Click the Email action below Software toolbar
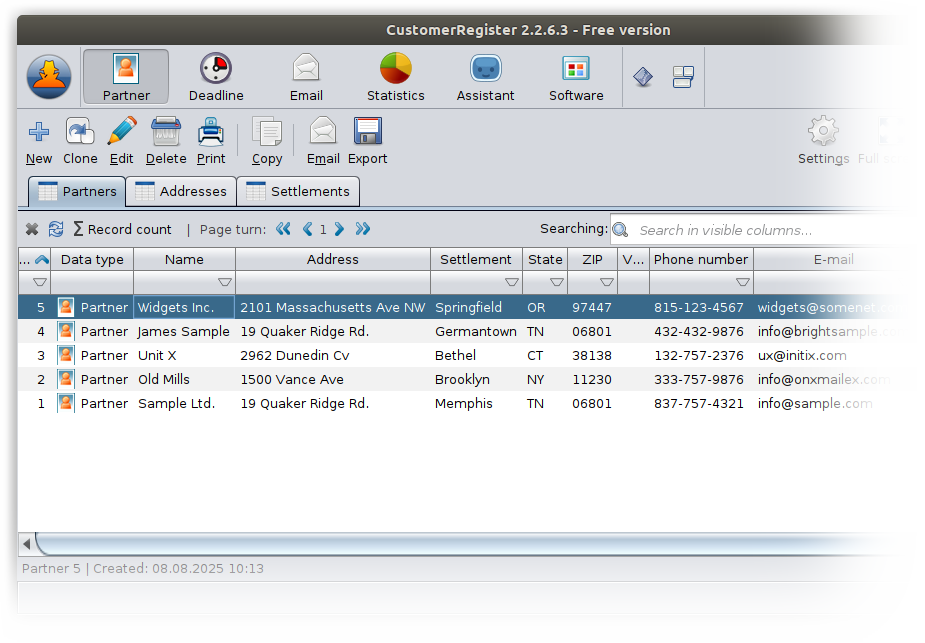The image size is (925, 643). tap(323, 142)
